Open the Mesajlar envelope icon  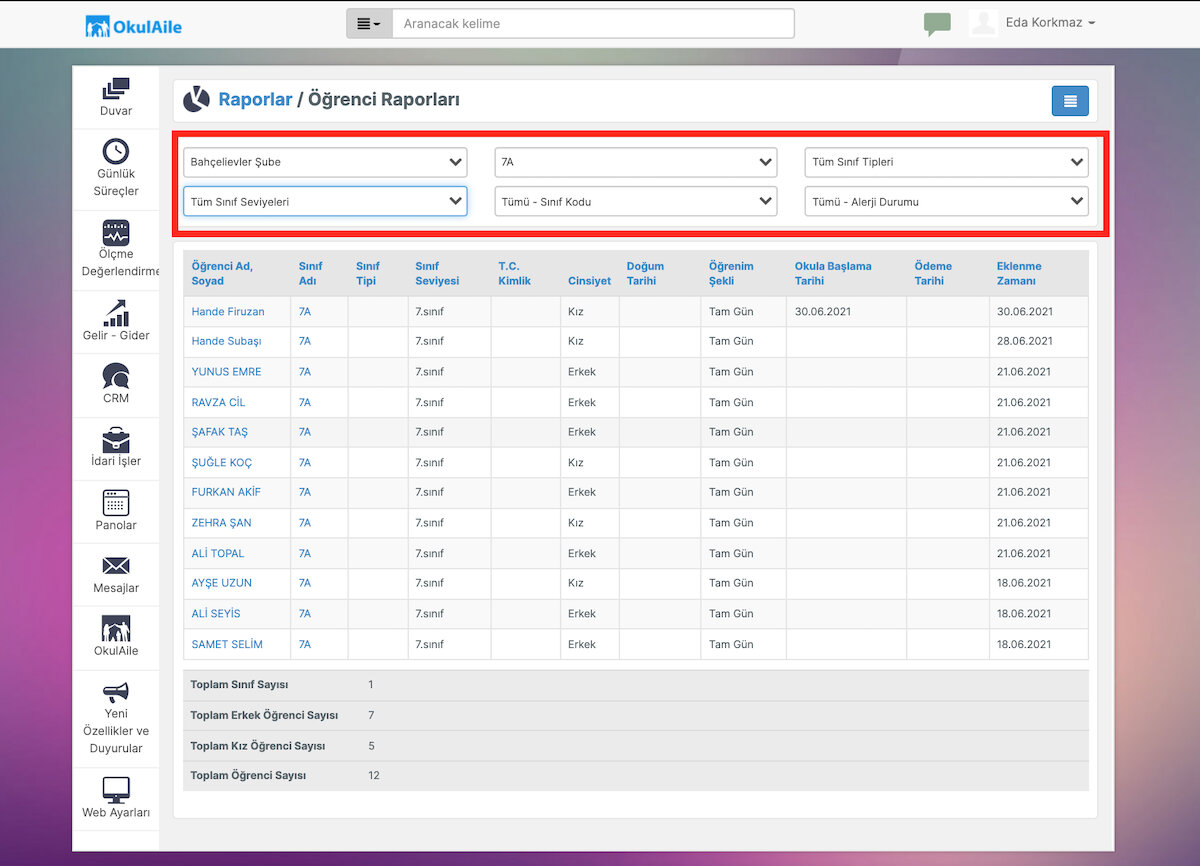pyautogui.click(x=116, y=566)
